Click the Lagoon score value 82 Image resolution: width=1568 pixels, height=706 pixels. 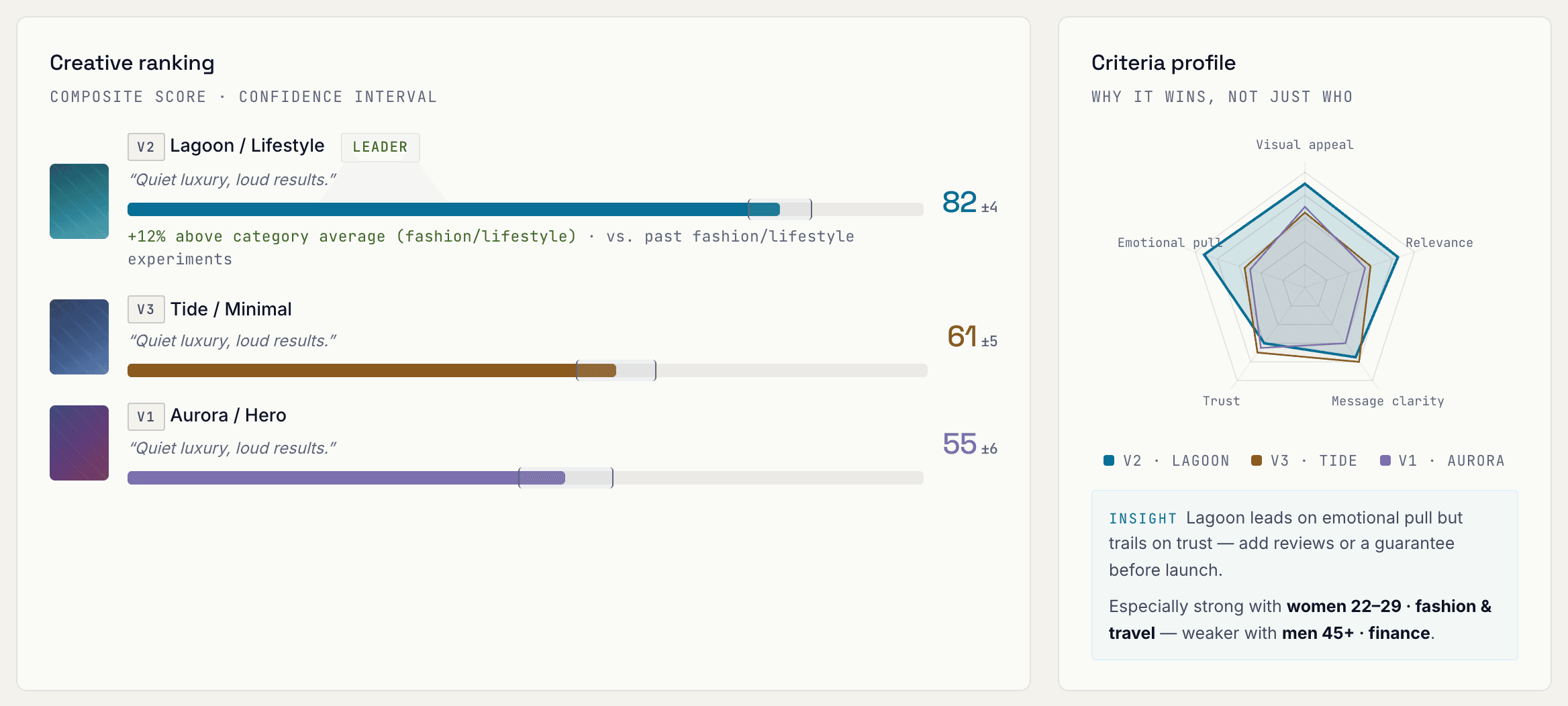point(959,202)
